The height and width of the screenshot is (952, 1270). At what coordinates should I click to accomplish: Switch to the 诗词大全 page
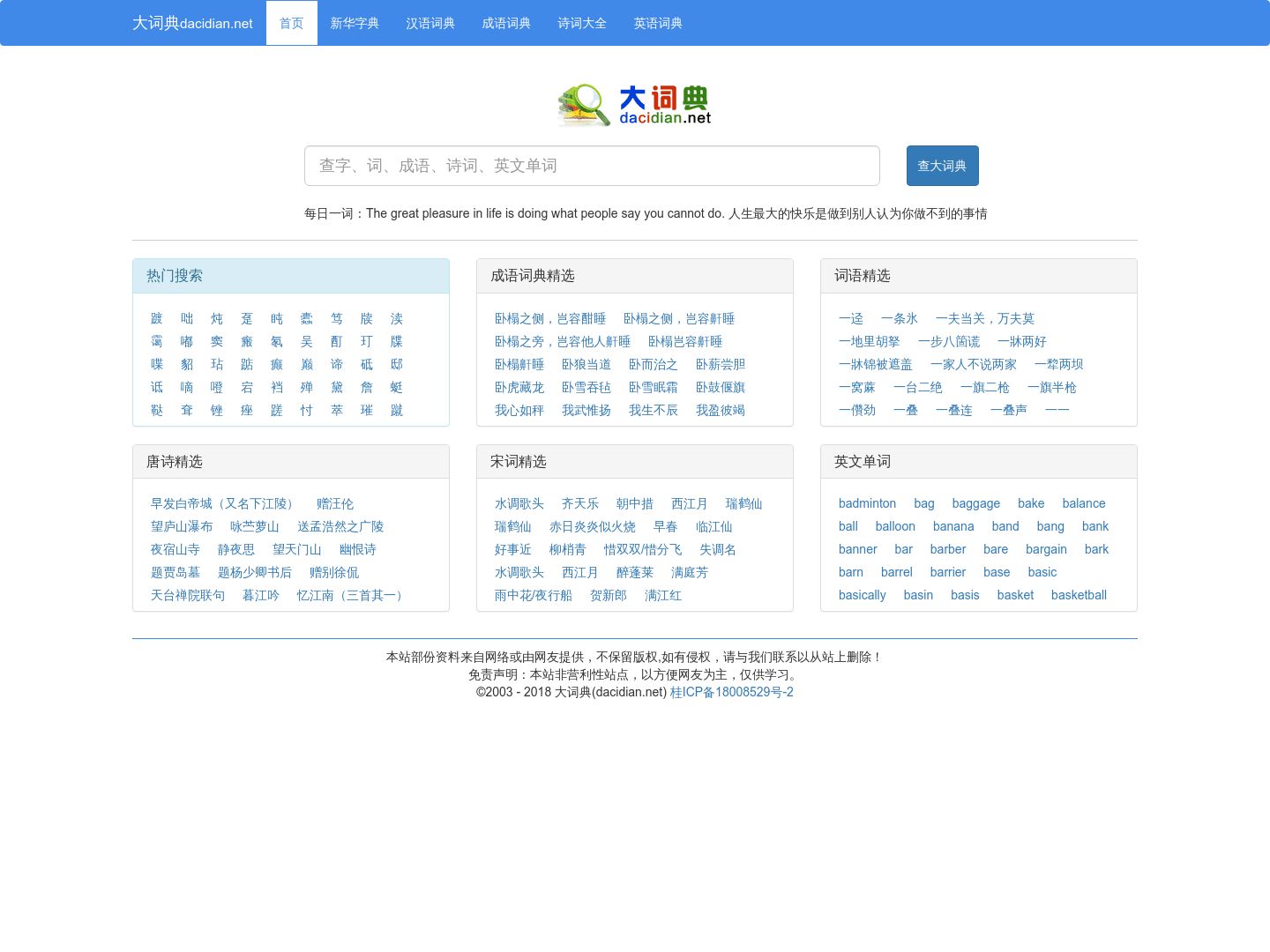coord(582,23)
